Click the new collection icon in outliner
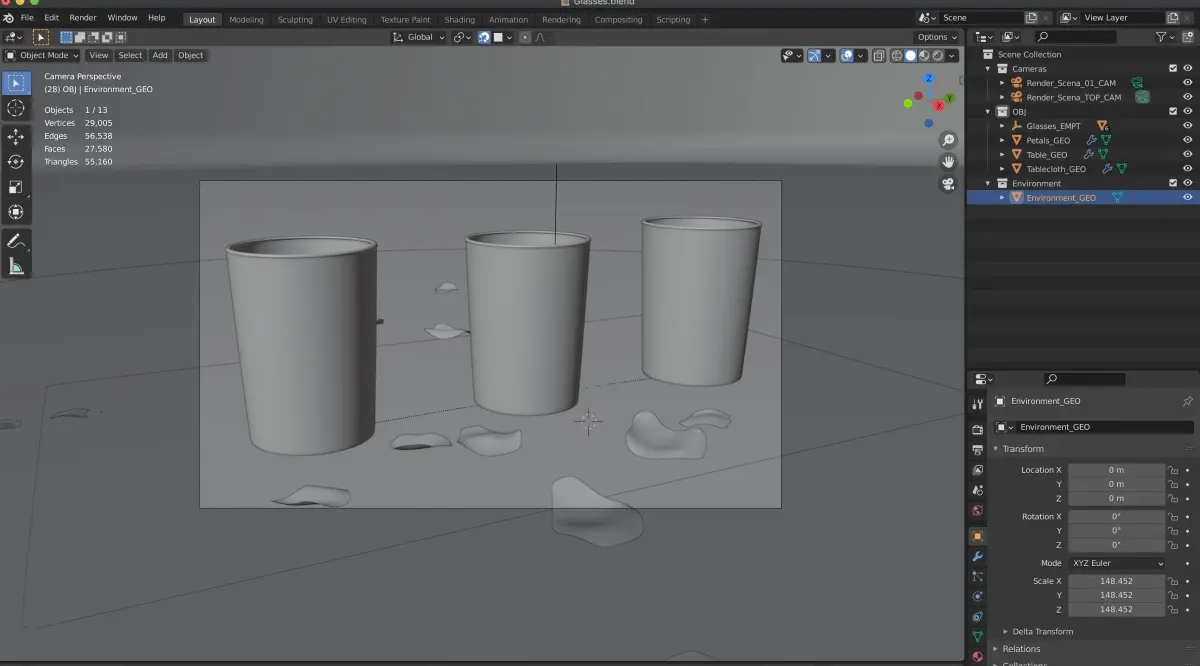Screen dimensions: 1200x666 (x=1187, y=36)
